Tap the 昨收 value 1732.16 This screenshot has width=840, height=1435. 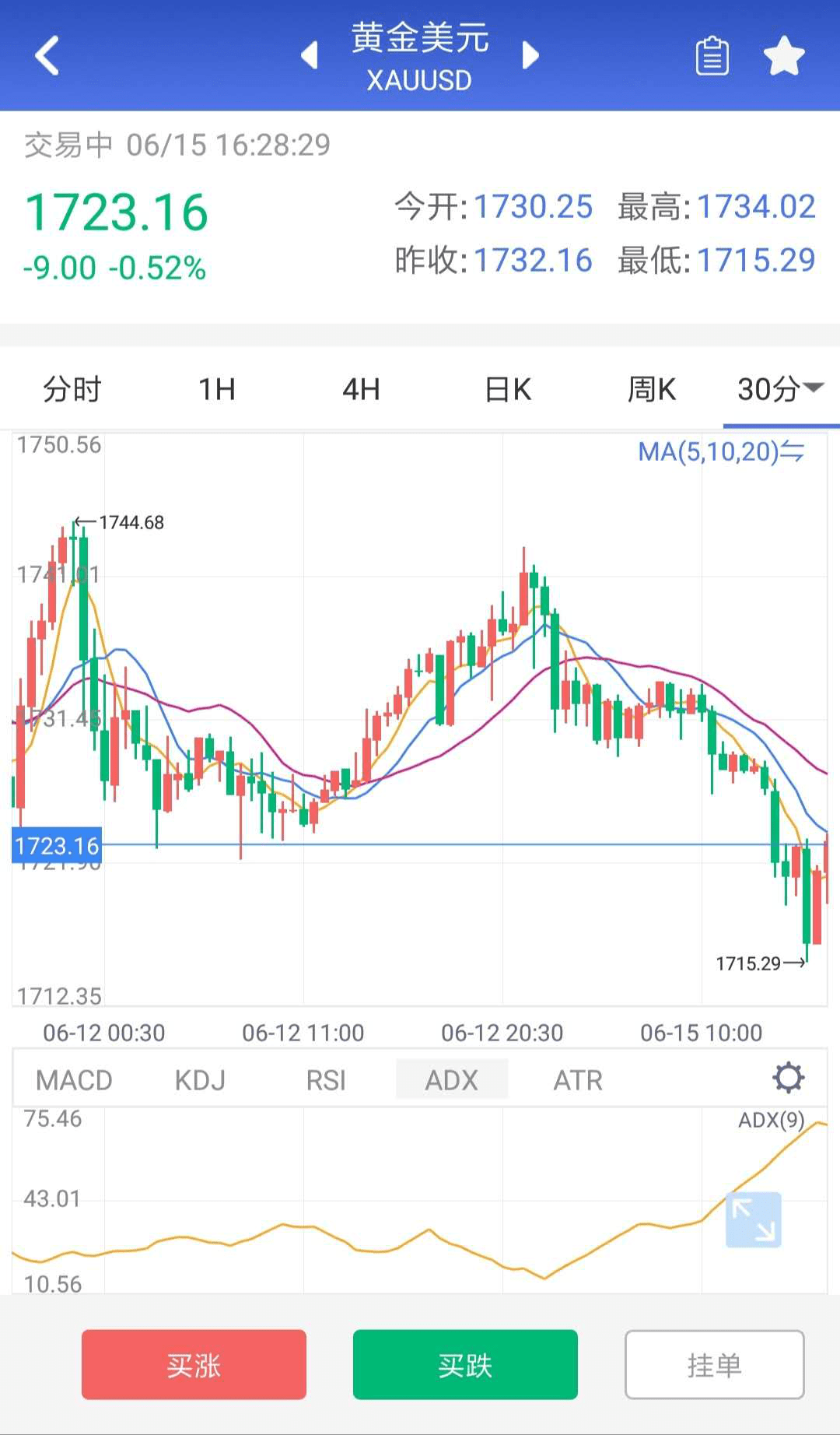534,260
